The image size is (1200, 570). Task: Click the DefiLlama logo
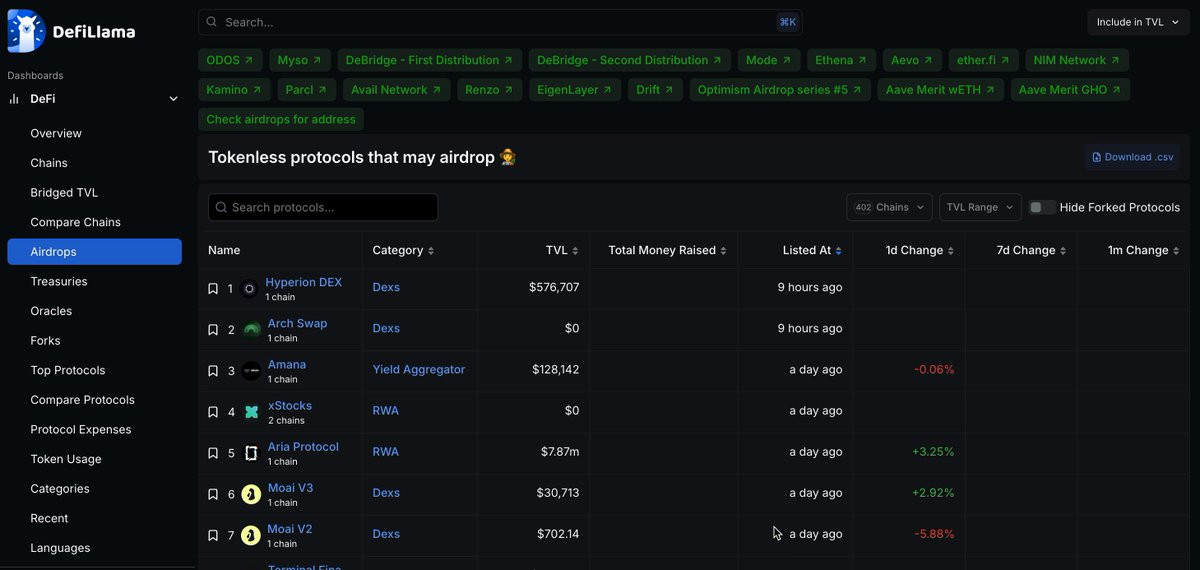[71, 31]
